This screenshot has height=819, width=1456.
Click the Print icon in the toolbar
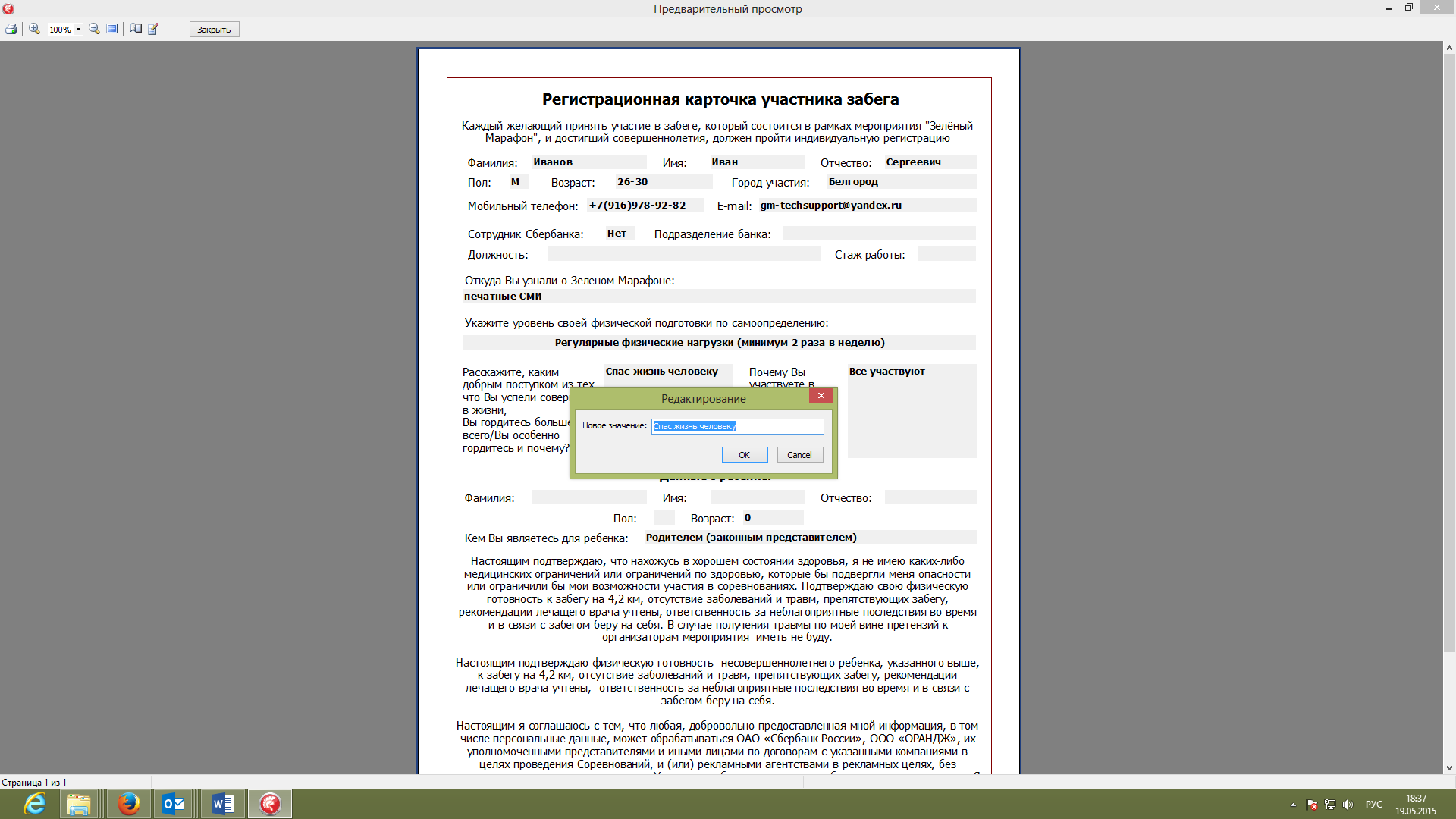click(x=11, y=29)
